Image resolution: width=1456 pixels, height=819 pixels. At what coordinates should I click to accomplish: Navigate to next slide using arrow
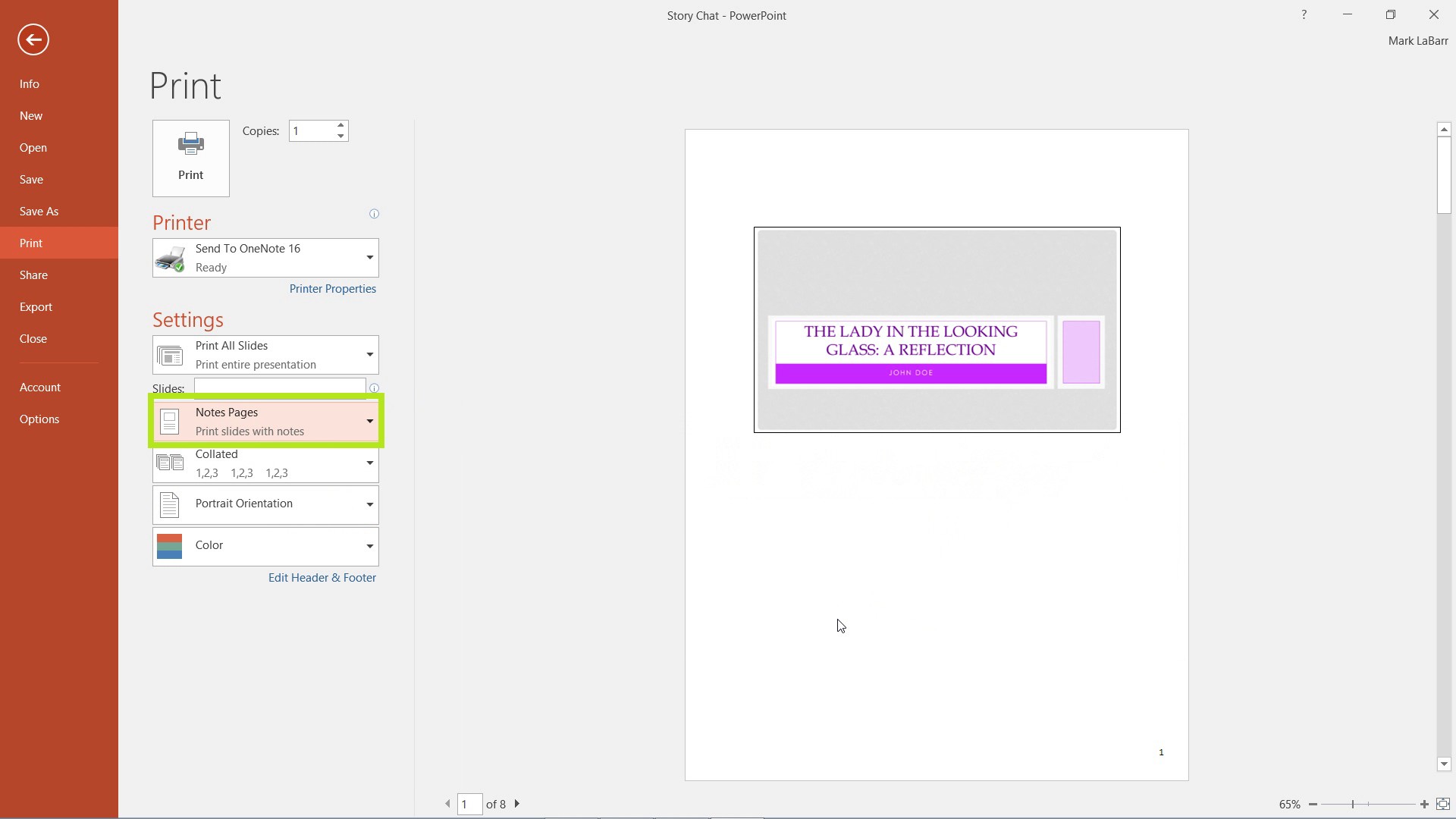click(x=517, y=804)
